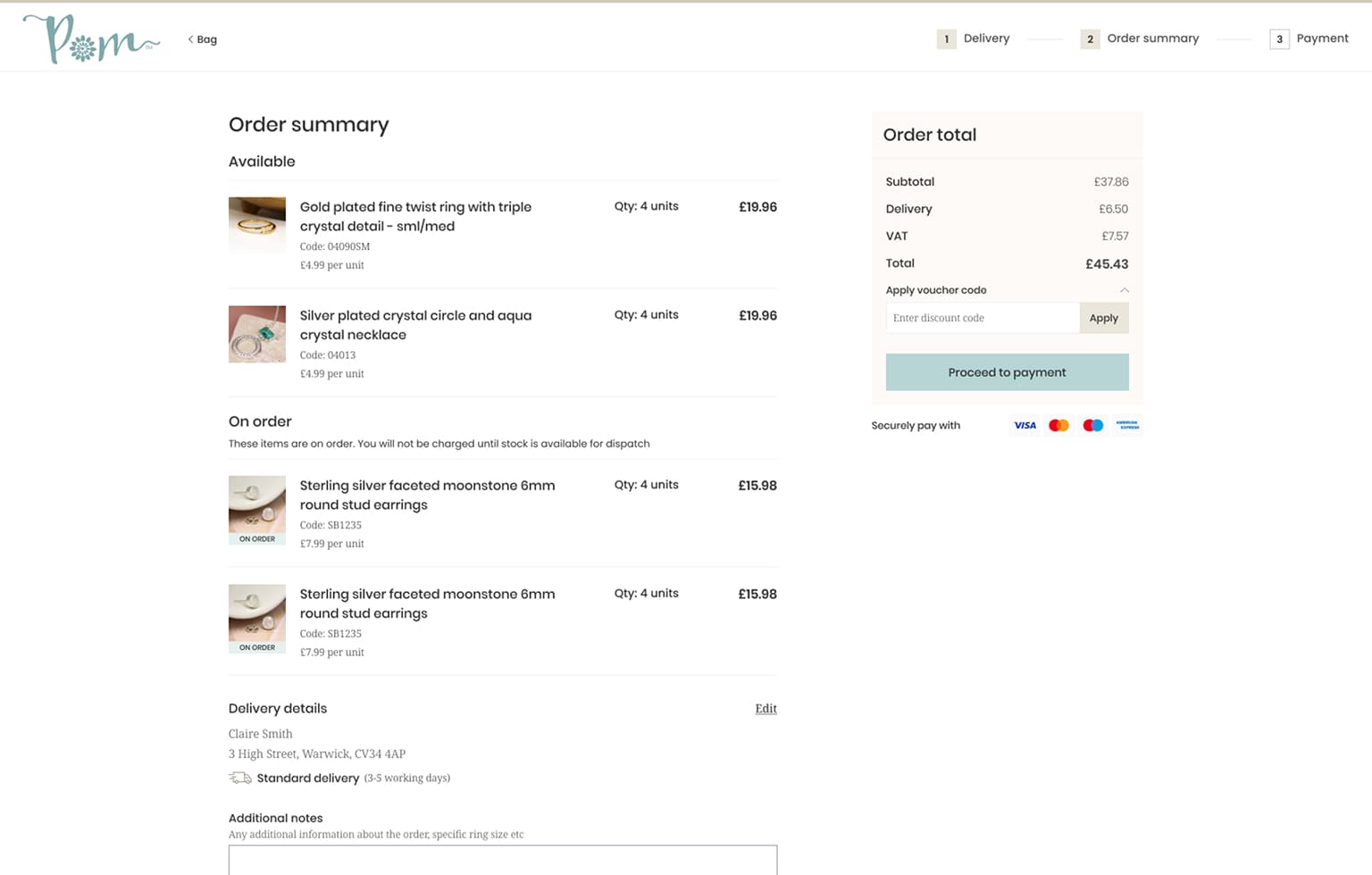This screenshot has height=875, width=1372.
Task: Click the silver crystal necklace thumbnail
Action: [x=256, y=333]
